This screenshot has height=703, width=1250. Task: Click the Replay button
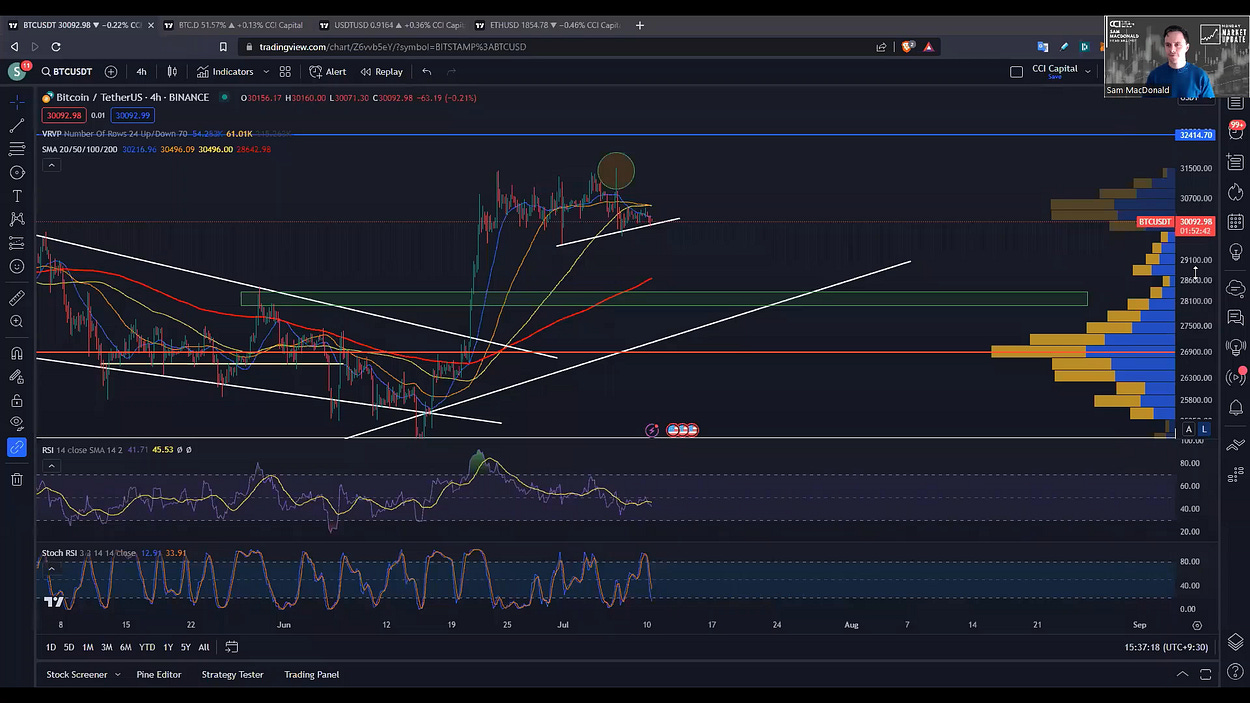point(381,71)
